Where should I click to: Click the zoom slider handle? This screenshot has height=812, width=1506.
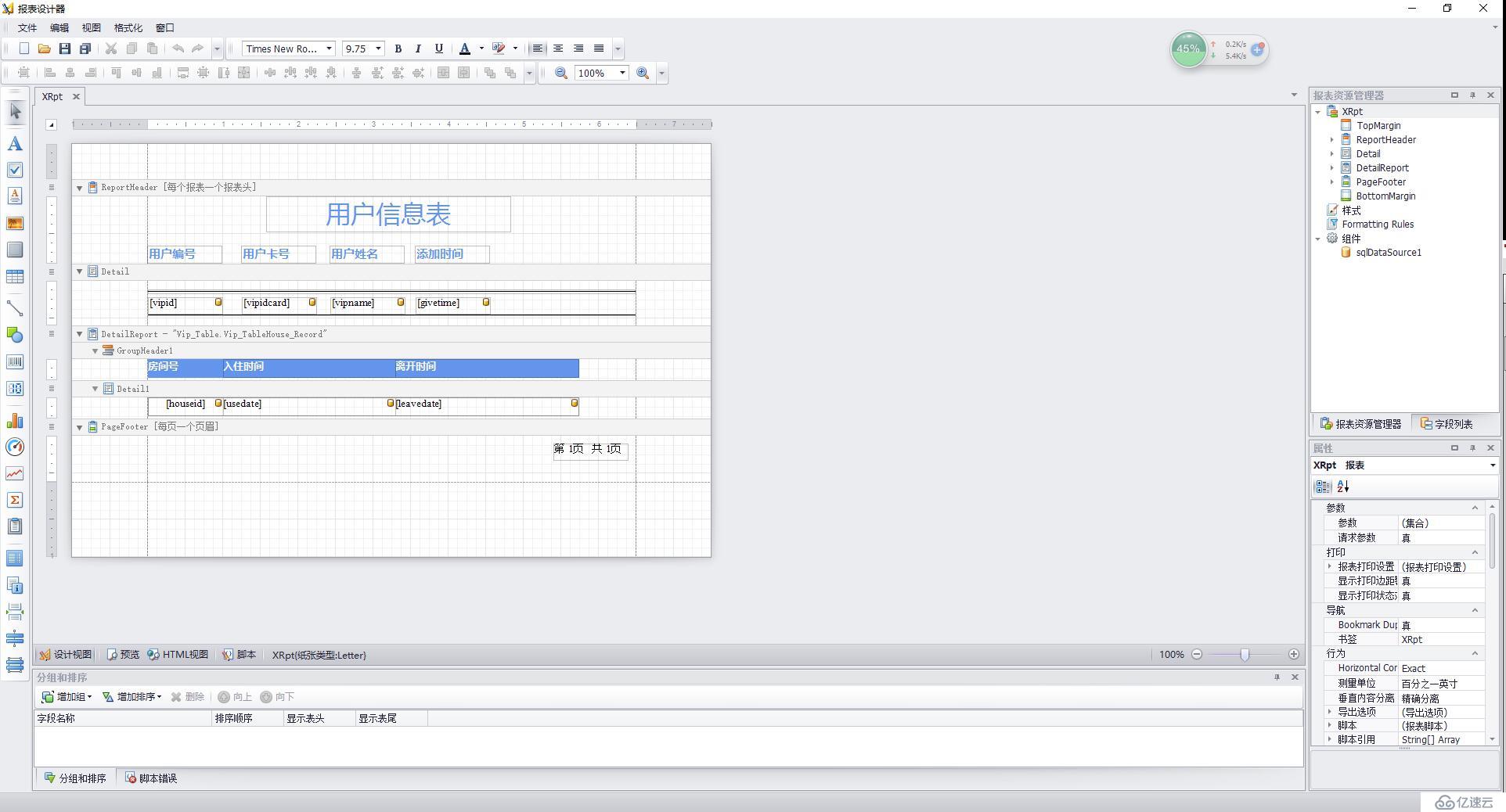[x=1245, y=655]
